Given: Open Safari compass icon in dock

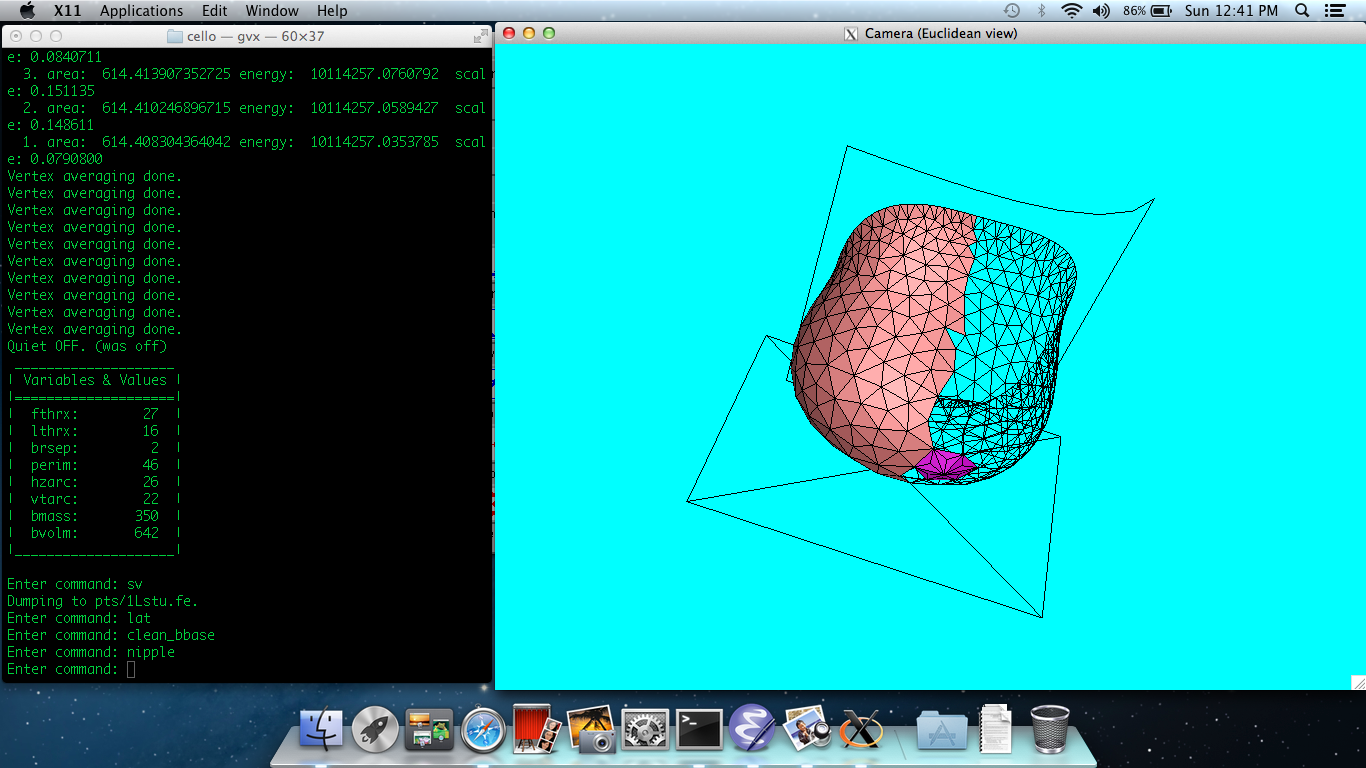Looking at the screenshot, I should [x=483, y=729].
